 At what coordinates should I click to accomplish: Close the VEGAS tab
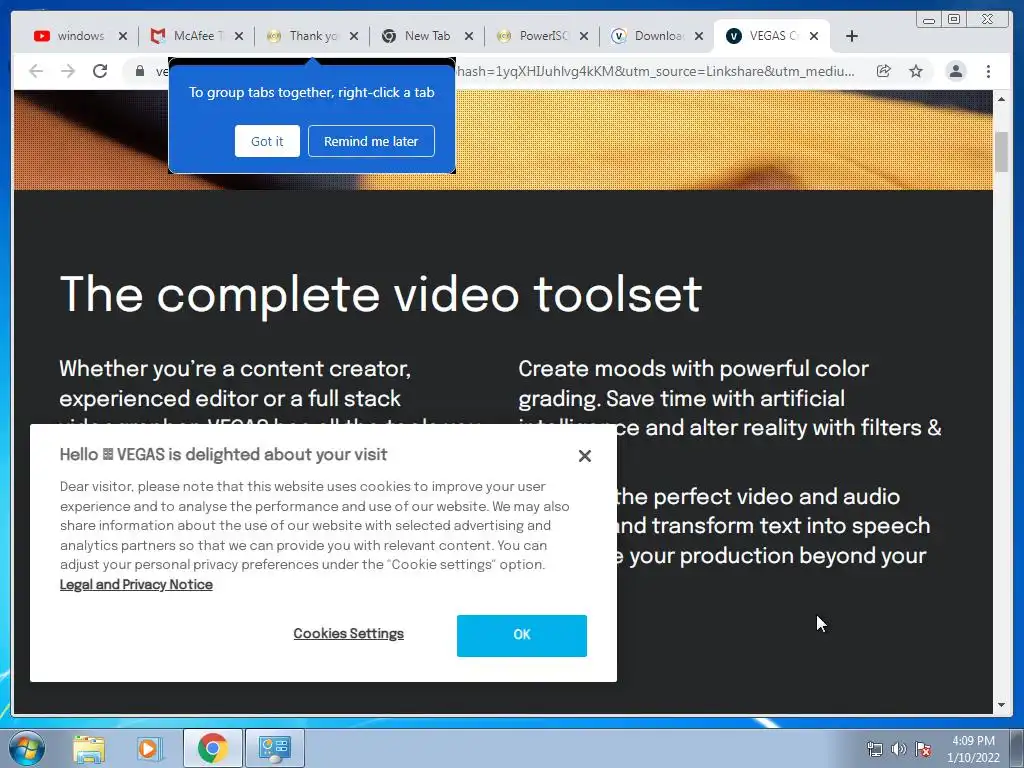click(x=814, y=36)
